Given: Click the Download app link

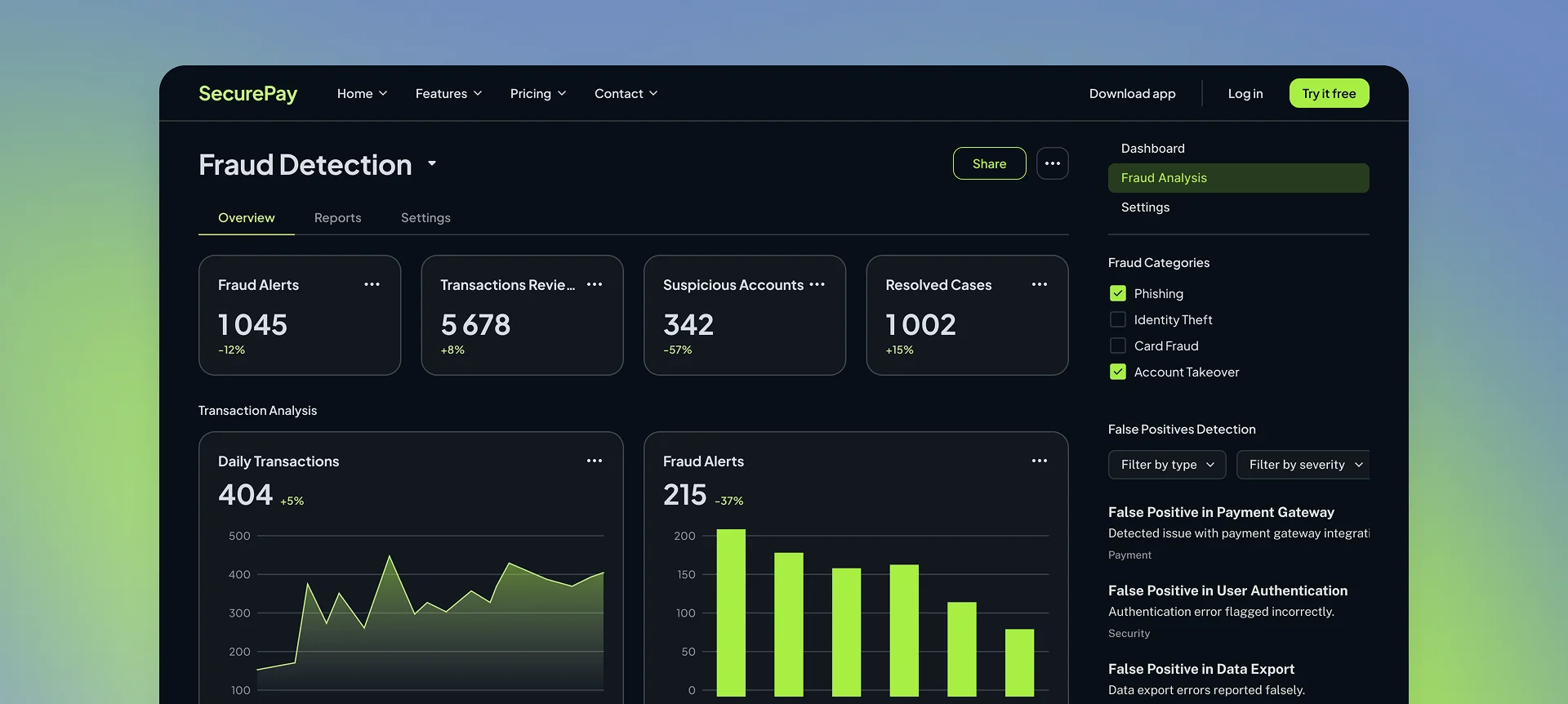Looking at the screenshot, I should pyautogui.click(x=1133, y=94).
